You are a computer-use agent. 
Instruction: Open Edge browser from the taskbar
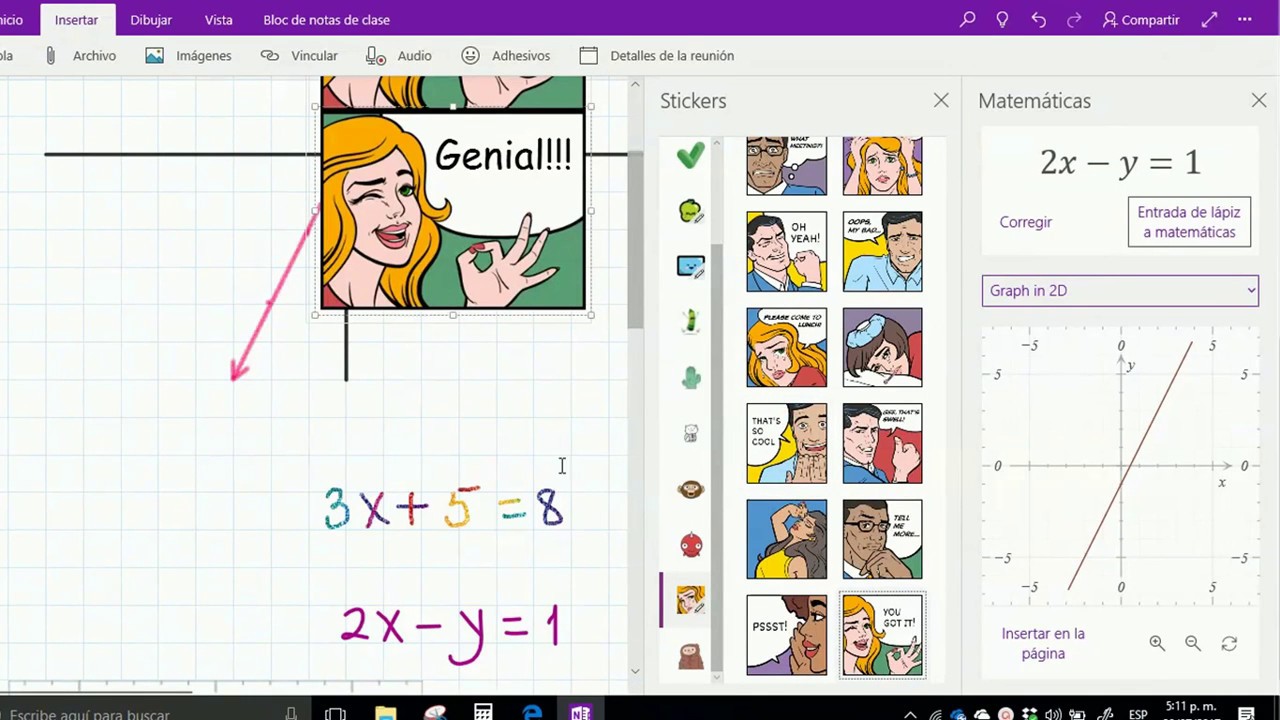(x=532, y=713)
